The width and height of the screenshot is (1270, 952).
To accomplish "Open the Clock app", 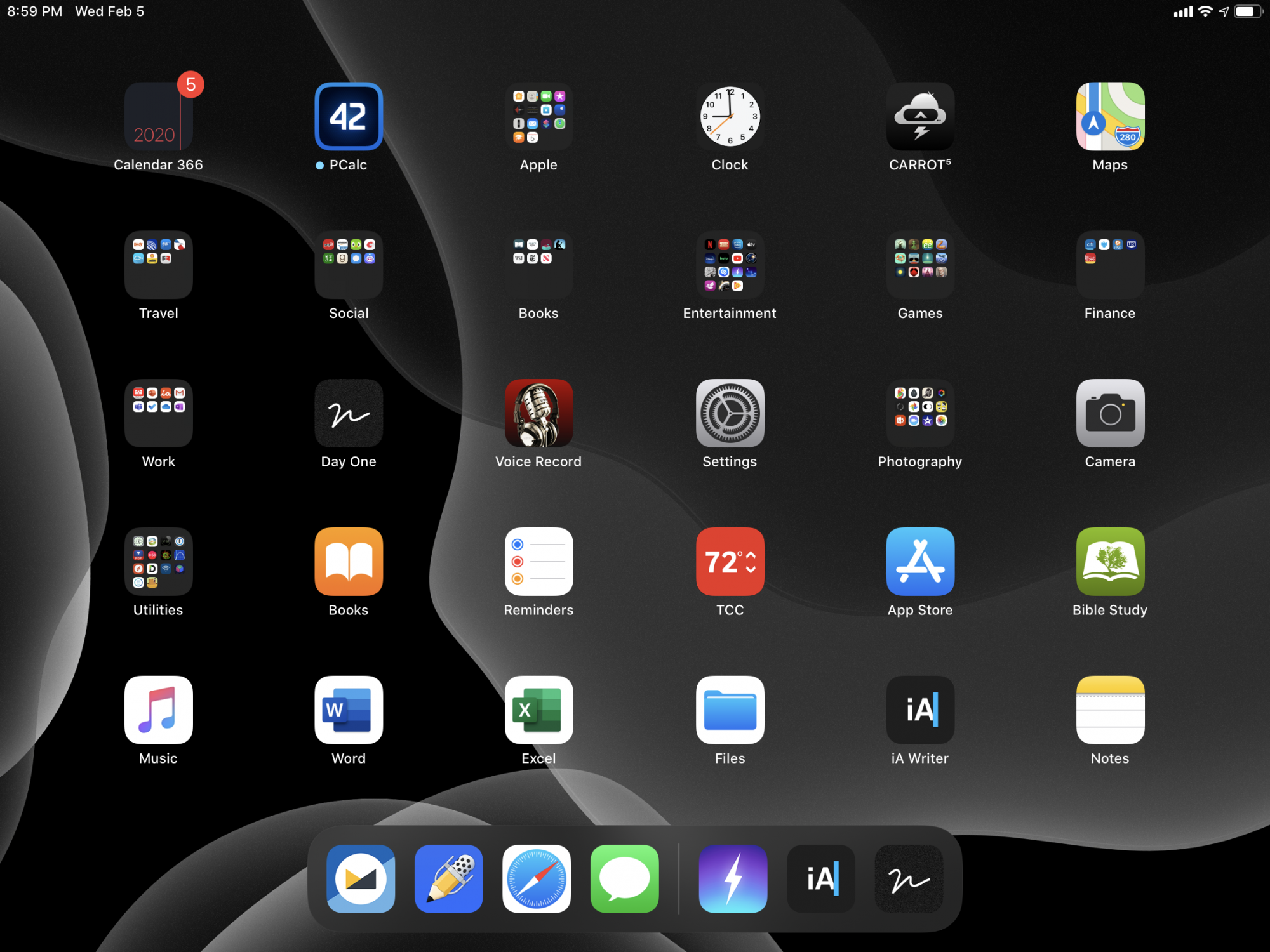I will coord(730,116).
